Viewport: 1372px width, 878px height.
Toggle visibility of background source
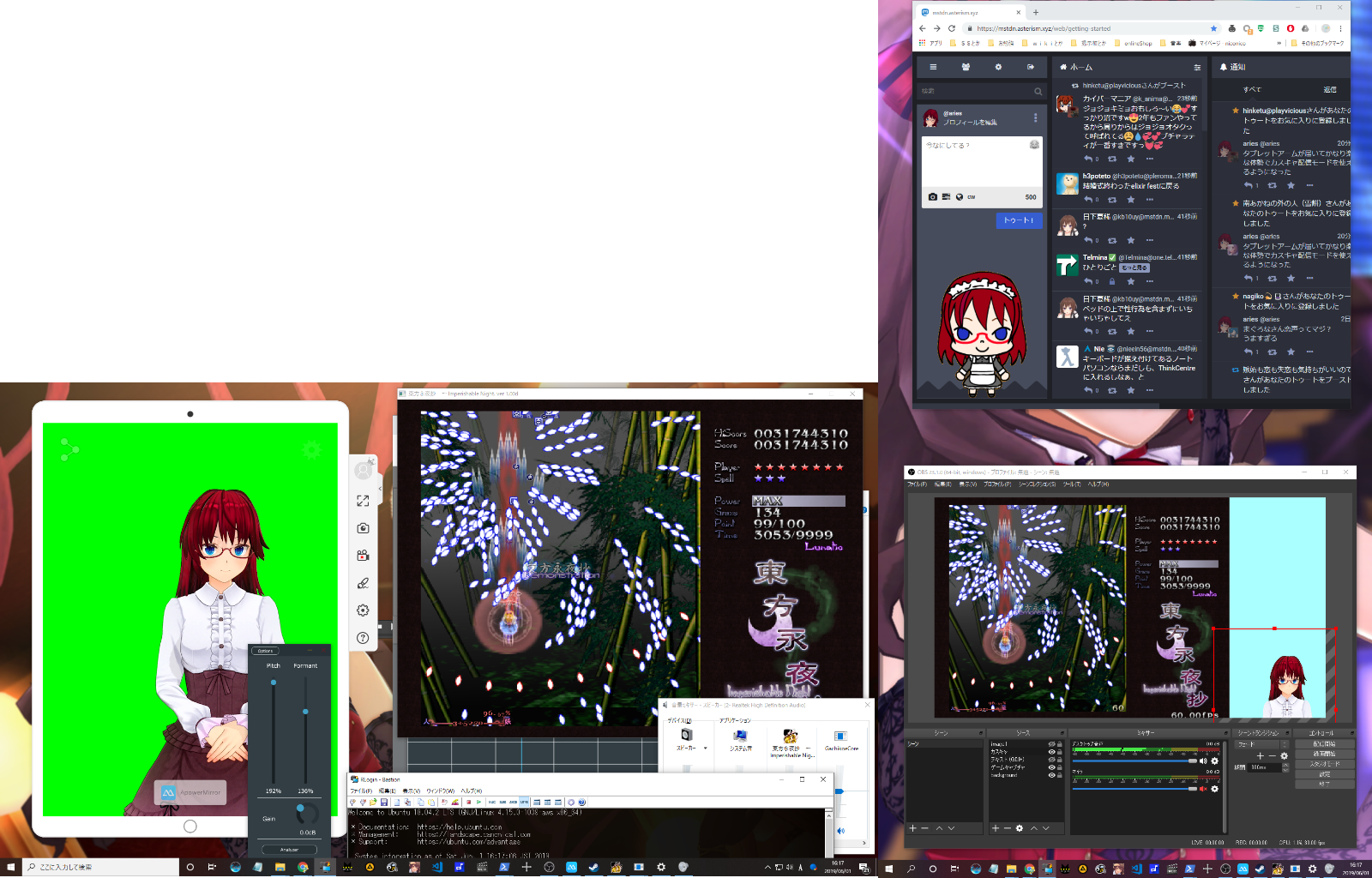pyautogui.click(x=1051, y=775)
